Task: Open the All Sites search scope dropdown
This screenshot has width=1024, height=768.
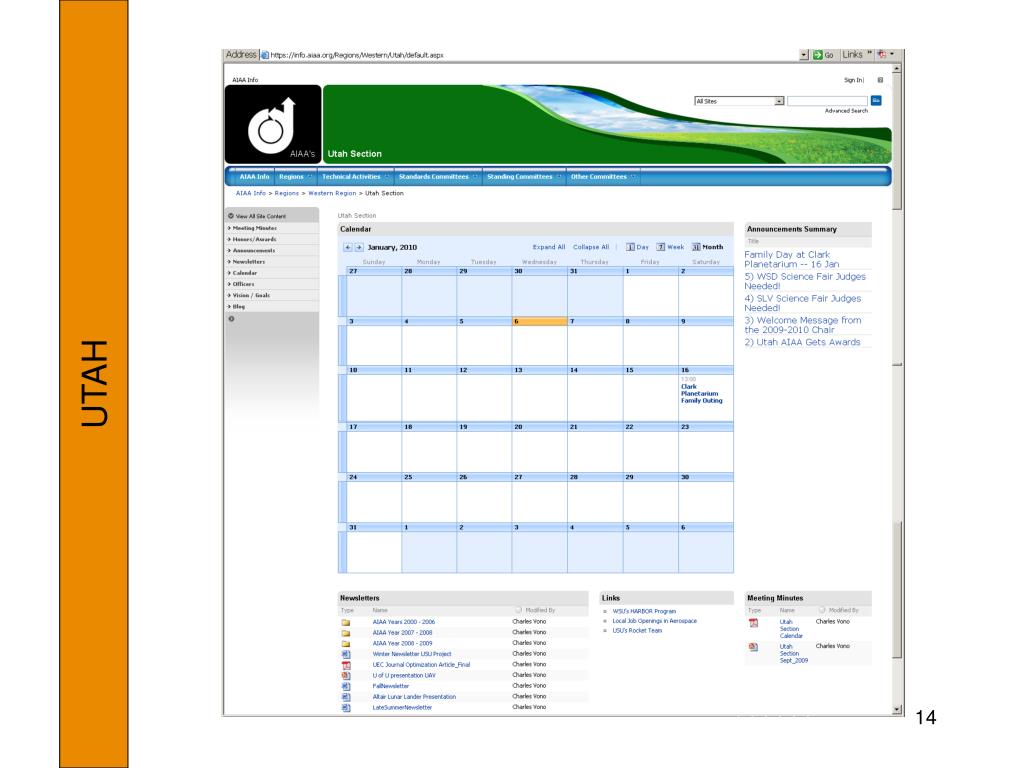Action: (x=778, y=101)
